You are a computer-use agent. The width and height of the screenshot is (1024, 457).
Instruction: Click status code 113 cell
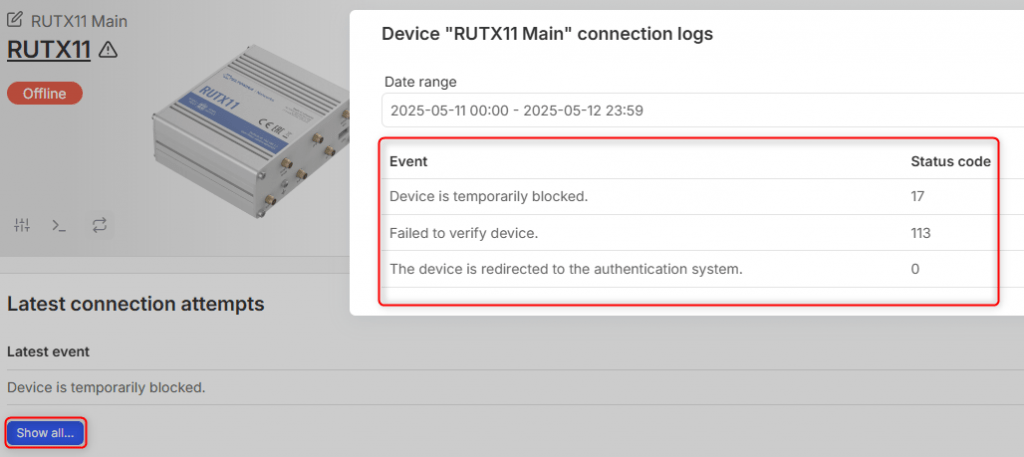[921, 232]
